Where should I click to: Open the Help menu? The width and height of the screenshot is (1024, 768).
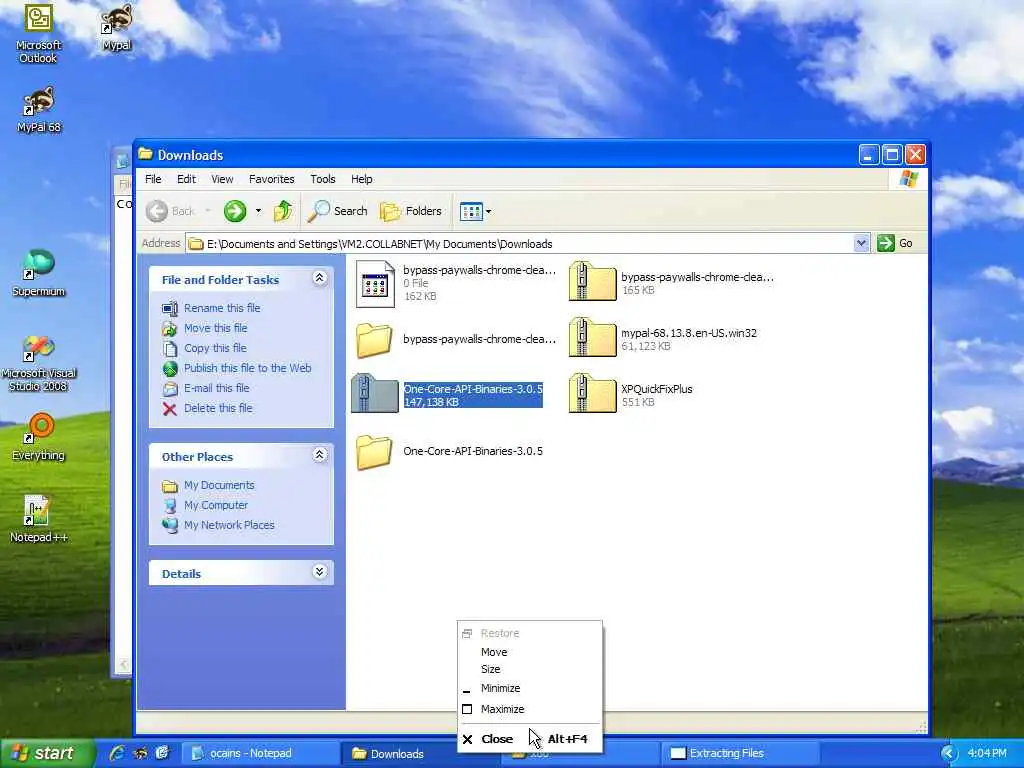point(361,179)
